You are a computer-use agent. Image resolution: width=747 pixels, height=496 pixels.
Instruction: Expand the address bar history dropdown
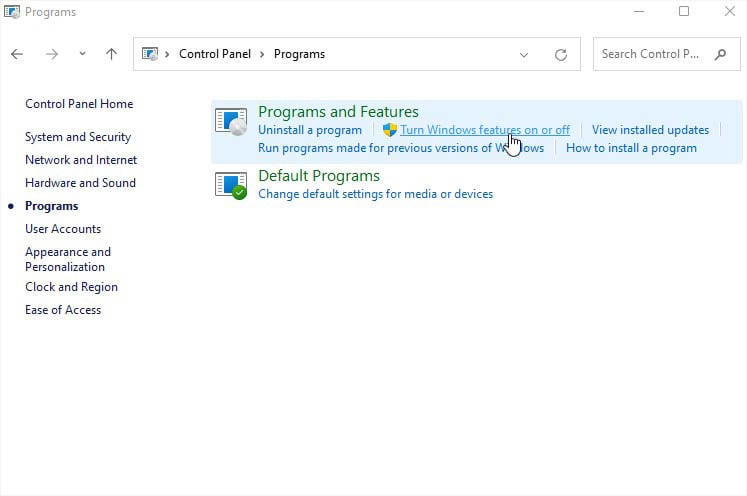pyautogui.click(x=524, y=55)
